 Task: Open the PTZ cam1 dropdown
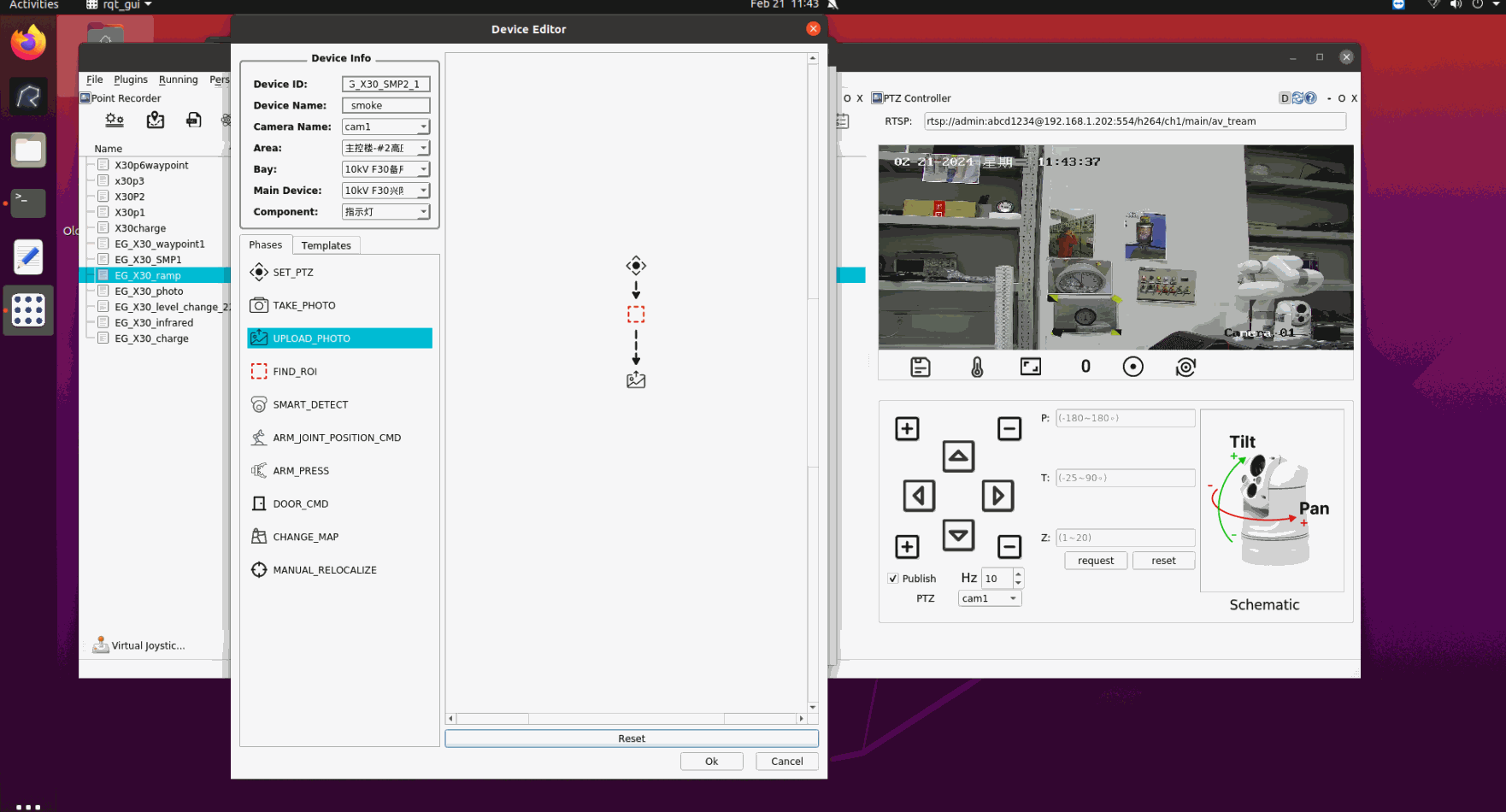coord(989,599)
